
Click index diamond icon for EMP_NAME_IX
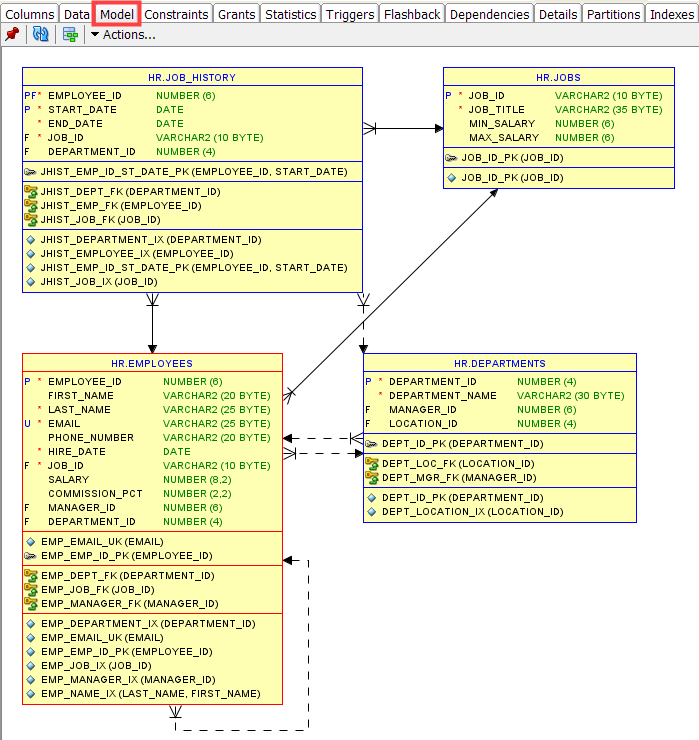[31, 694]
